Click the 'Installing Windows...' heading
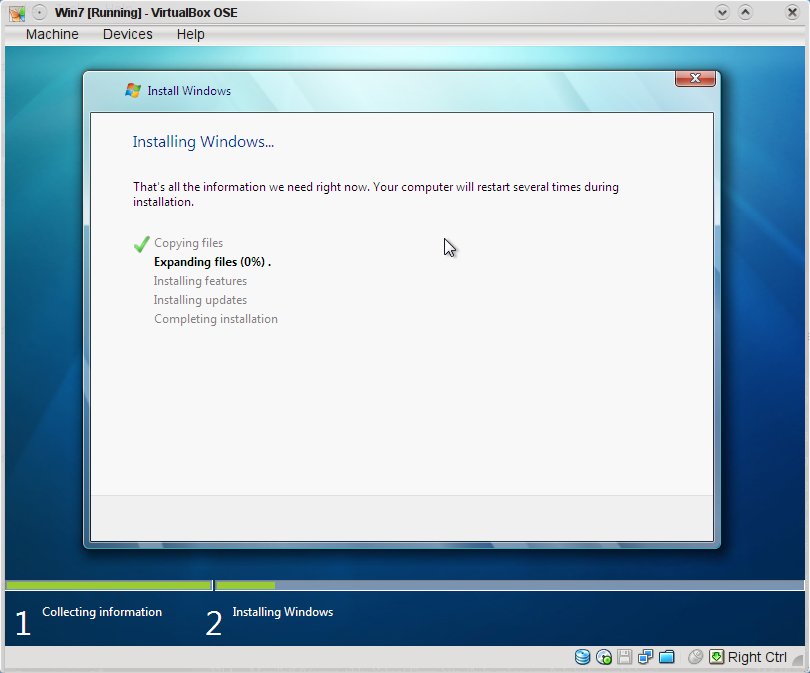The height and width of the screenshot is (673, 810). [203, 142]
